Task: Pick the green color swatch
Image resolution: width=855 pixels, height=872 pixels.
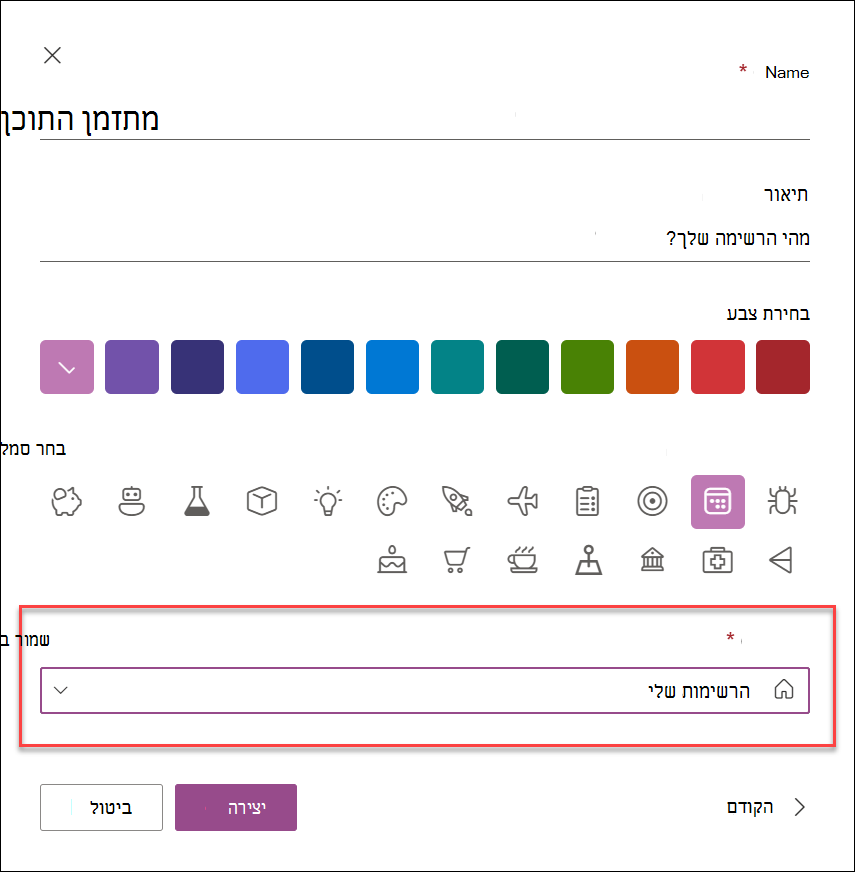Action: (587, 367)
